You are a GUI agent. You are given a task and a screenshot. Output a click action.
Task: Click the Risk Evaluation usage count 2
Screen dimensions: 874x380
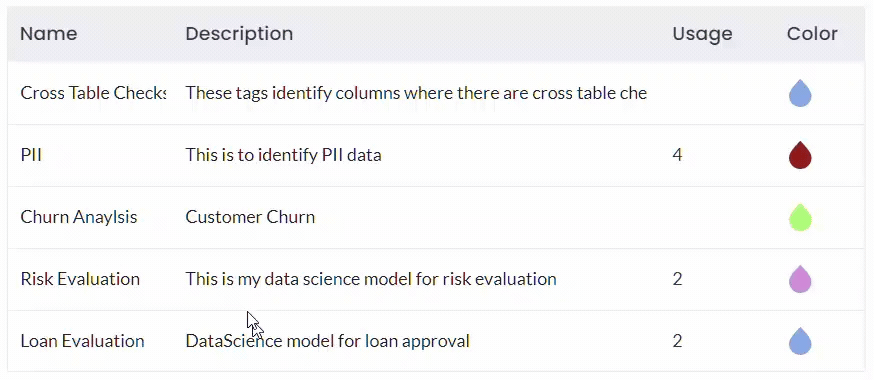pos(677,279)
